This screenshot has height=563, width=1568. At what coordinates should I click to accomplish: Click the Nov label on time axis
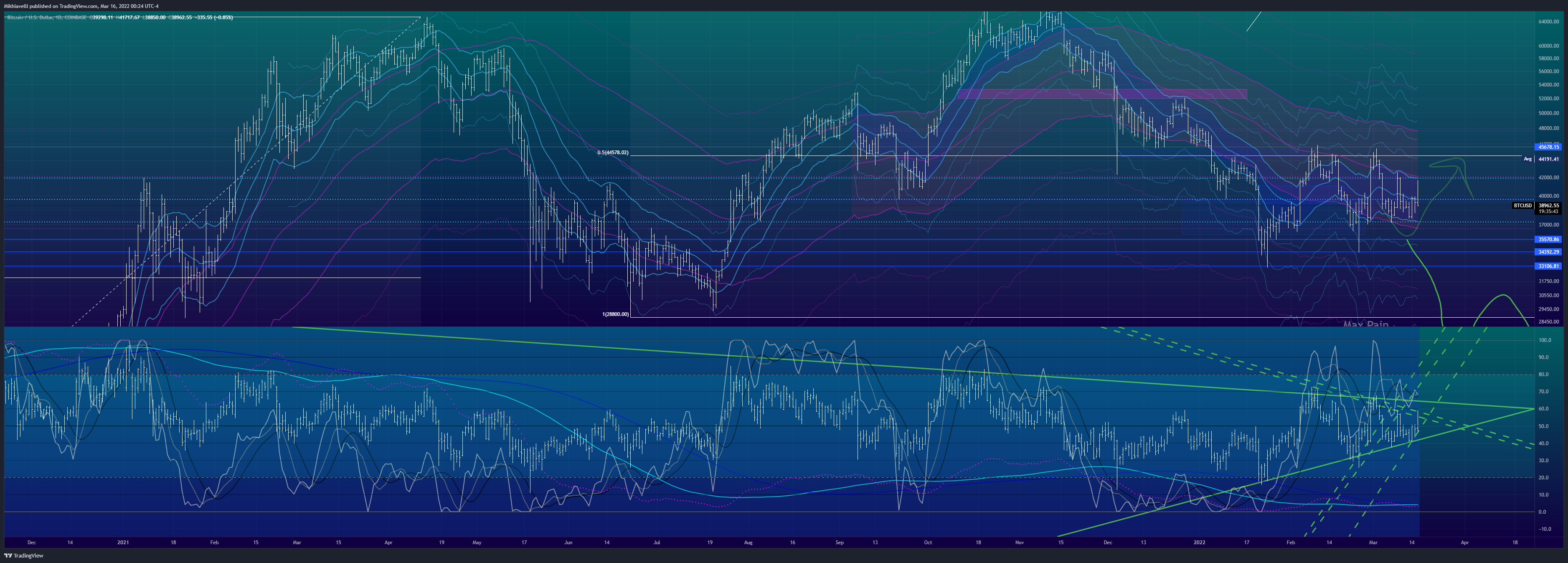pyautogui.click(x=1020, y=542)
